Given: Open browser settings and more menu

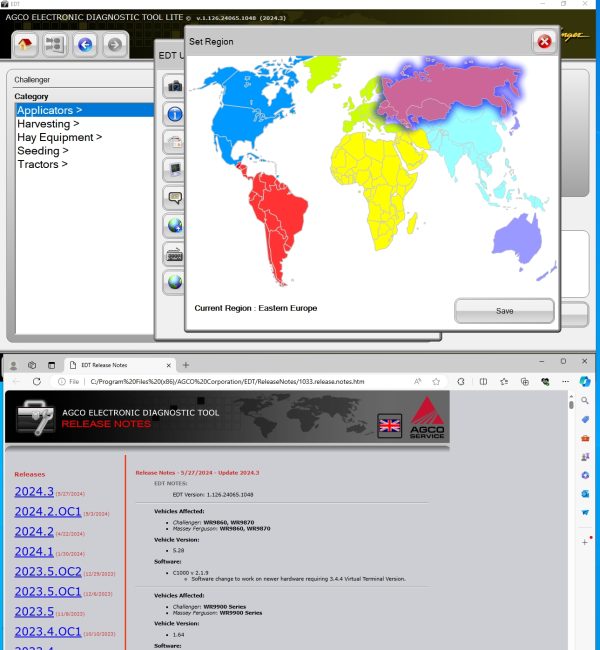Looking at the screenshot, I should [565, 381].
